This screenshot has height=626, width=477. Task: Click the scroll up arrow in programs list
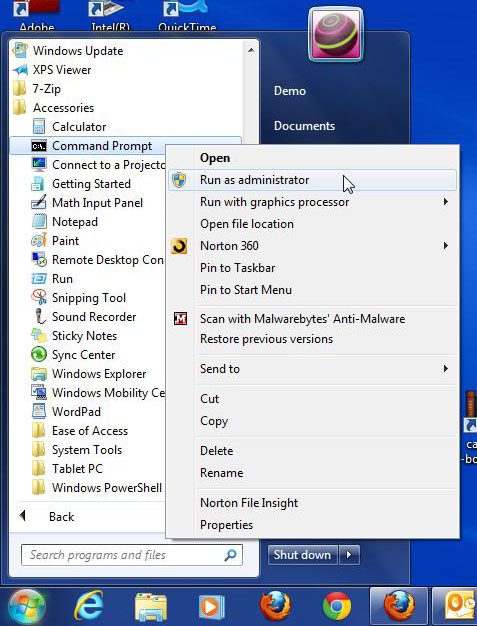pos(251,50)
